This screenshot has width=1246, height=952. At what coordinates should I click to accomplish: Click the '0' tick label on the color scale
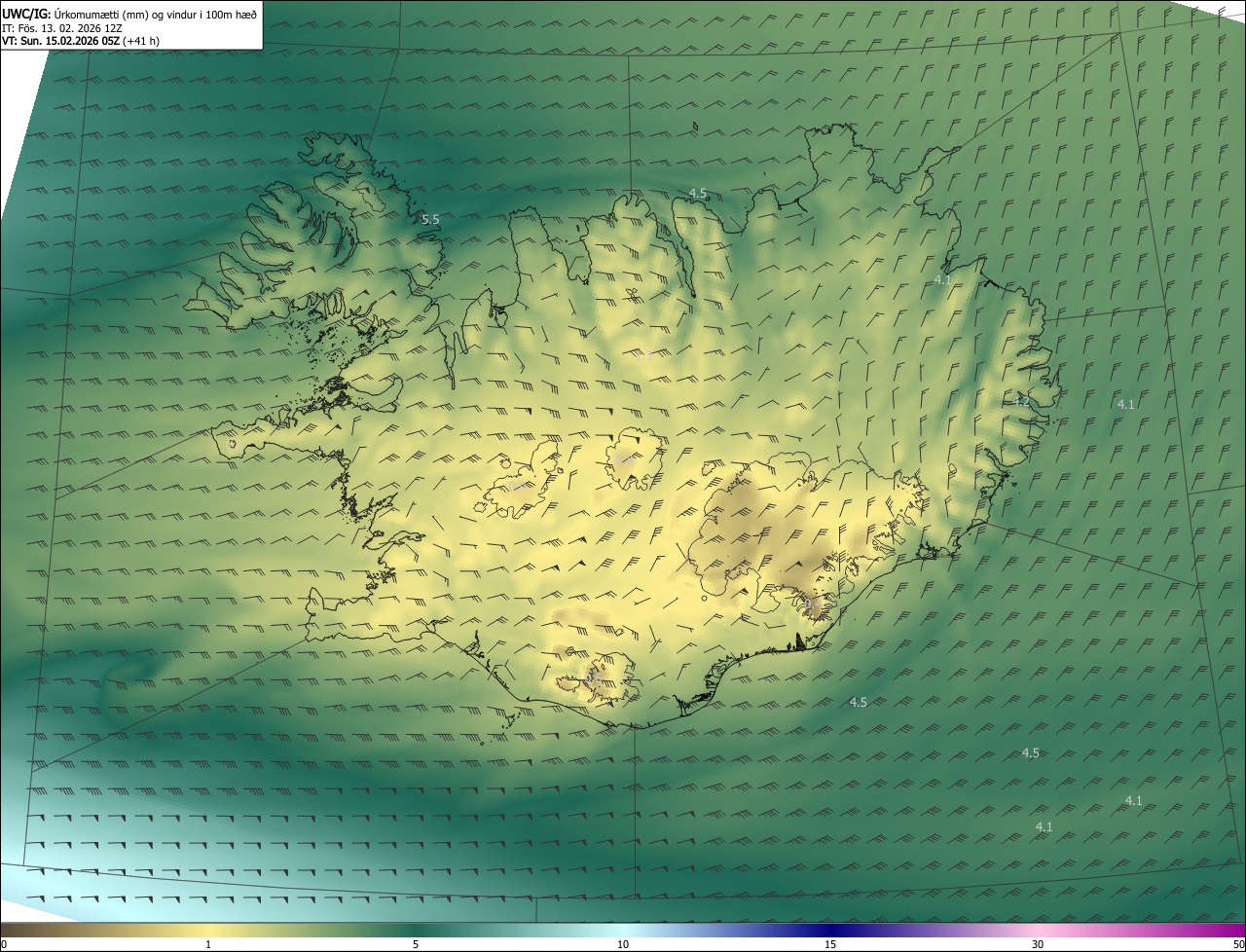4,944
